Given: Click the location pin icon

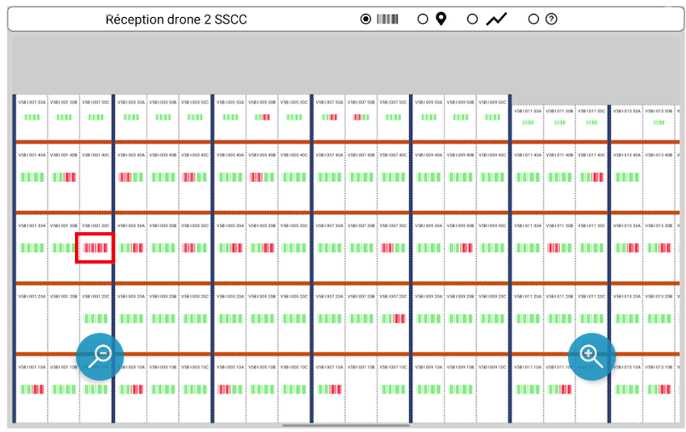Looking at the screenshot, I should pos(440,19).
